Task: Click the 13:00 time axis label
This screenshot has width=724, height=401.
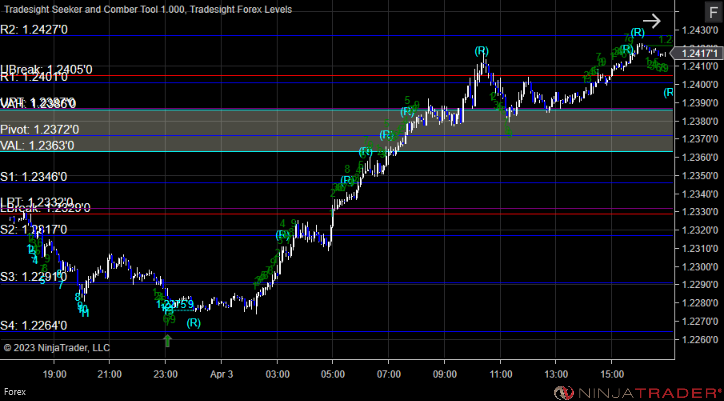Action: pyautogui.click(x=555, y=374)
